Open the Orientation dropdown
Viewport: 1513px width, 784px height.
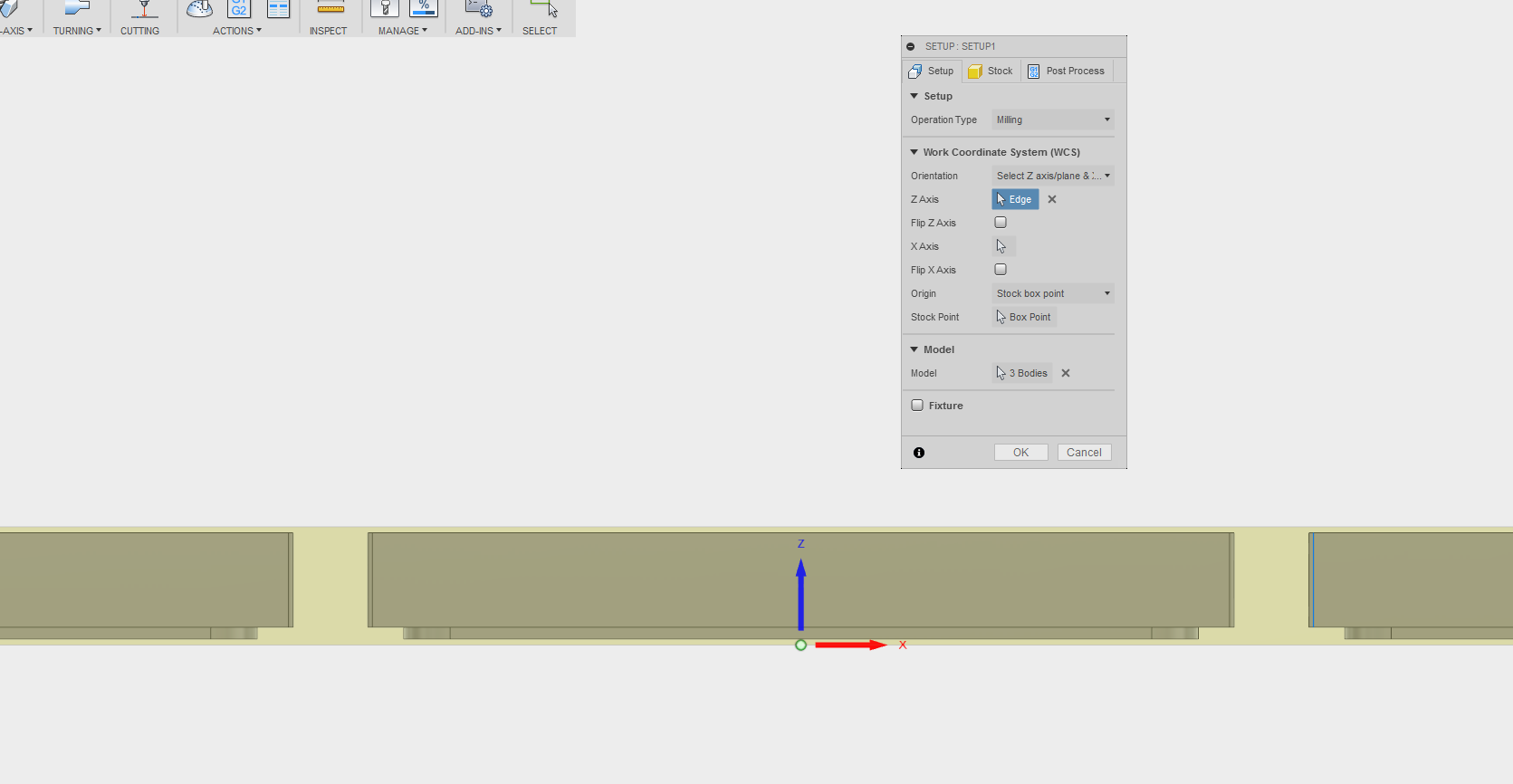(x=1053, y=176)
